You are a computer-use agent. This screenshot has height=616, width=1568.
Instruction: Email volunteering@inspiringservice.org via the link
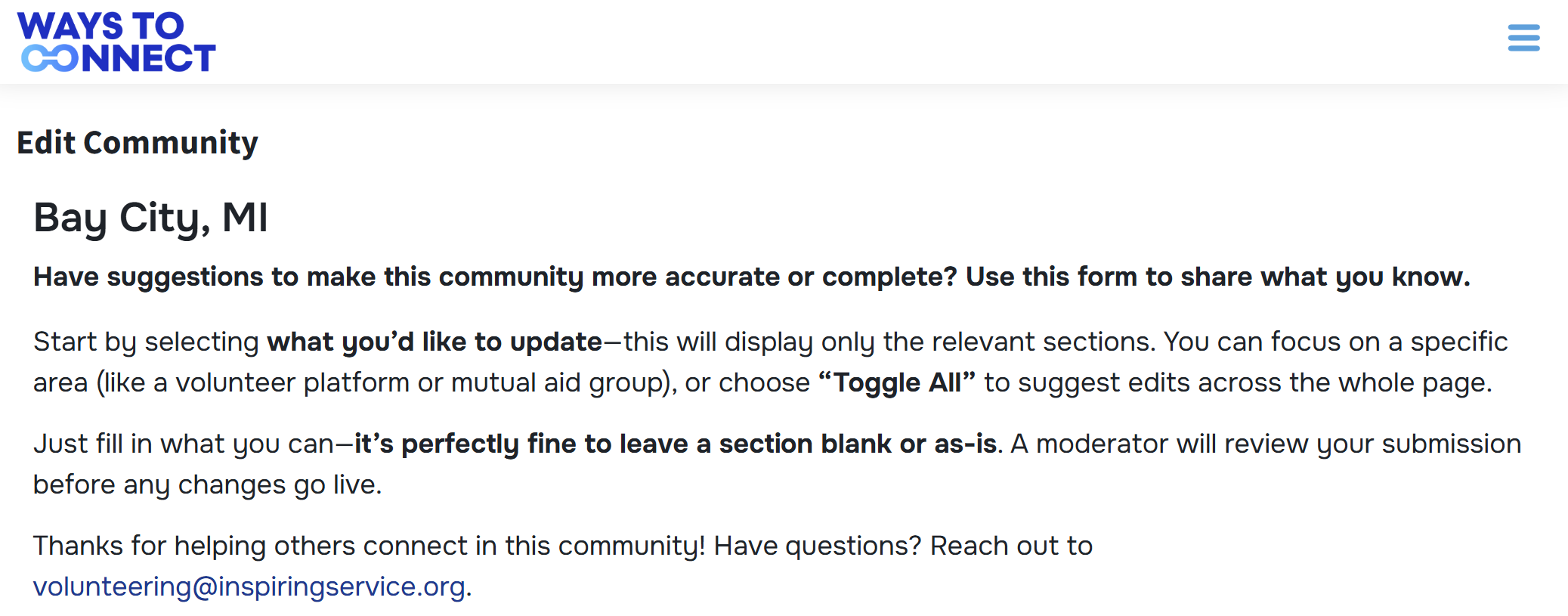pyautogui.click(x=249, y=587)
